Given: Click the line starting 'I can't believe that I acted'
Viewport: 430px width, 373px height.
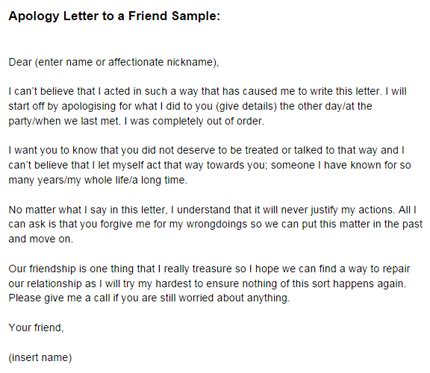Looking at the screenshot, I should pyautogui.click(x=208, y=91).
